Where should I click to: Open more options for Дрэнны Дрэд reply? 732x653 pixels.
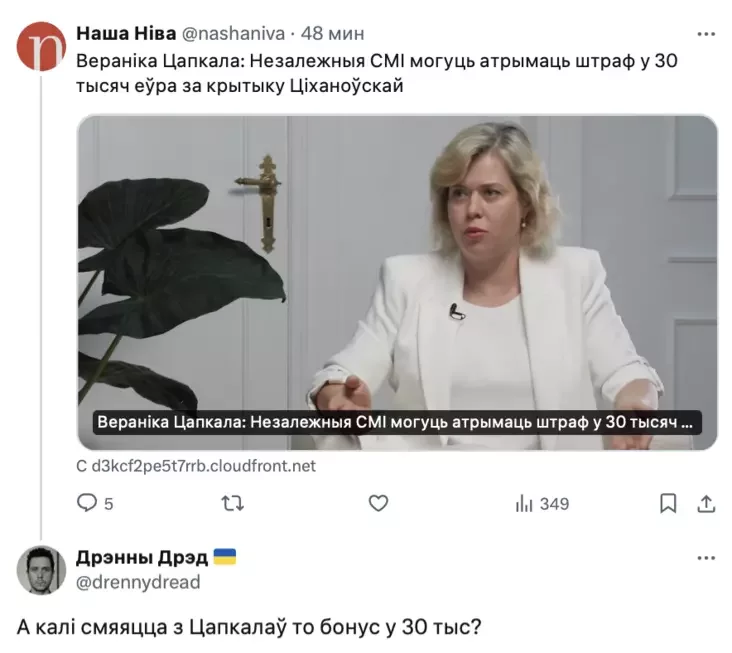point(706,558)
